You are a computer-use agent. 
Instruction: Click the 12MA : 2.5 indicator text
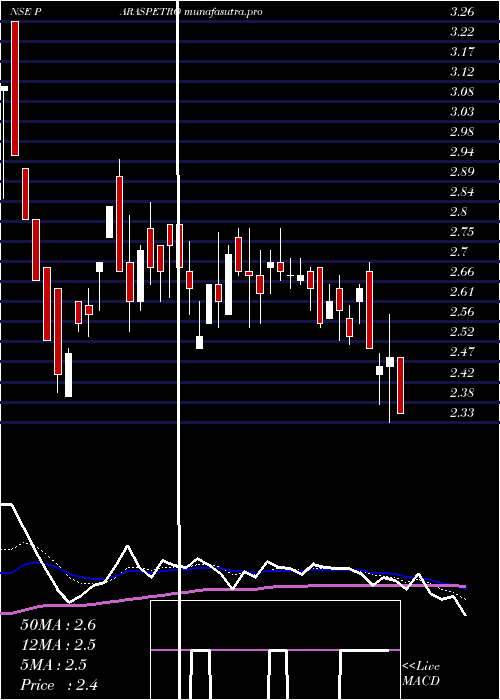tap(58, 645)
